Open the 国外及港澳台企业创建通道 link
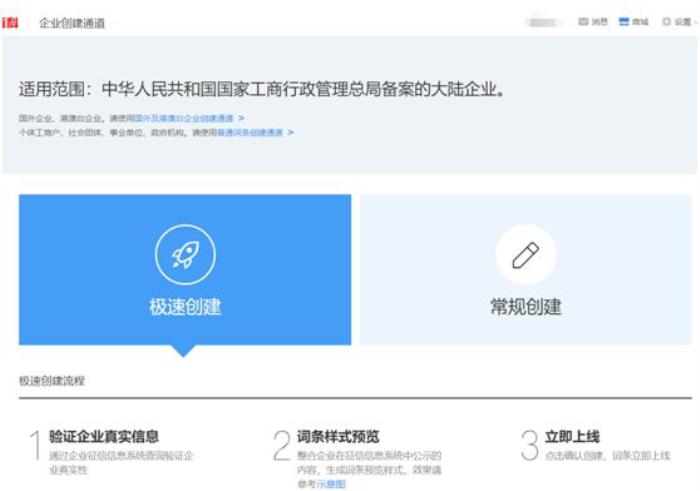This screenshot has width=700, height=491. tap(183, 118)
